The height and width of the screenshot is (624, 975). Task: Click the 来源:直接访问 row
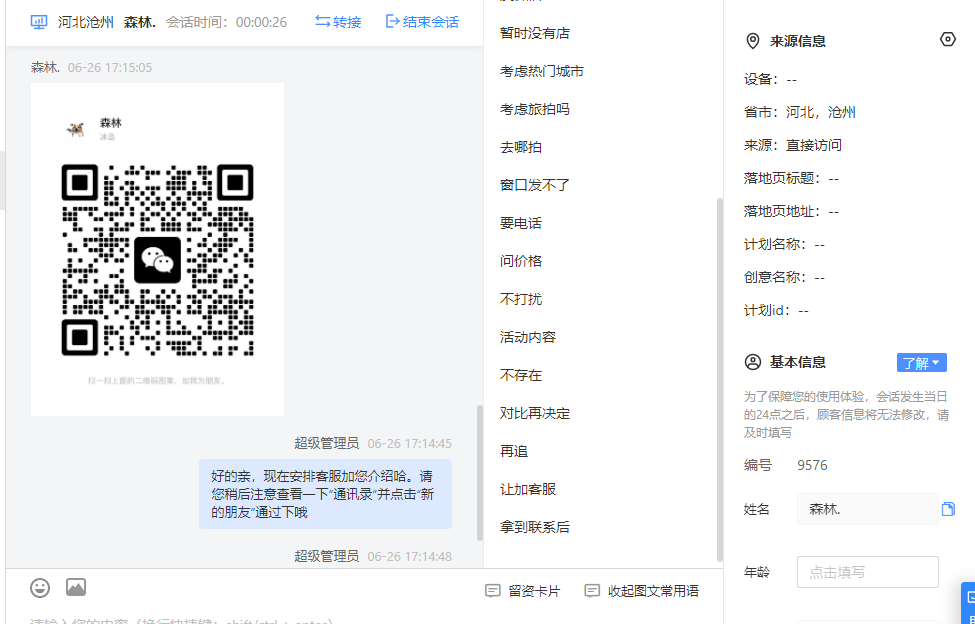click(x=793, y=145)
